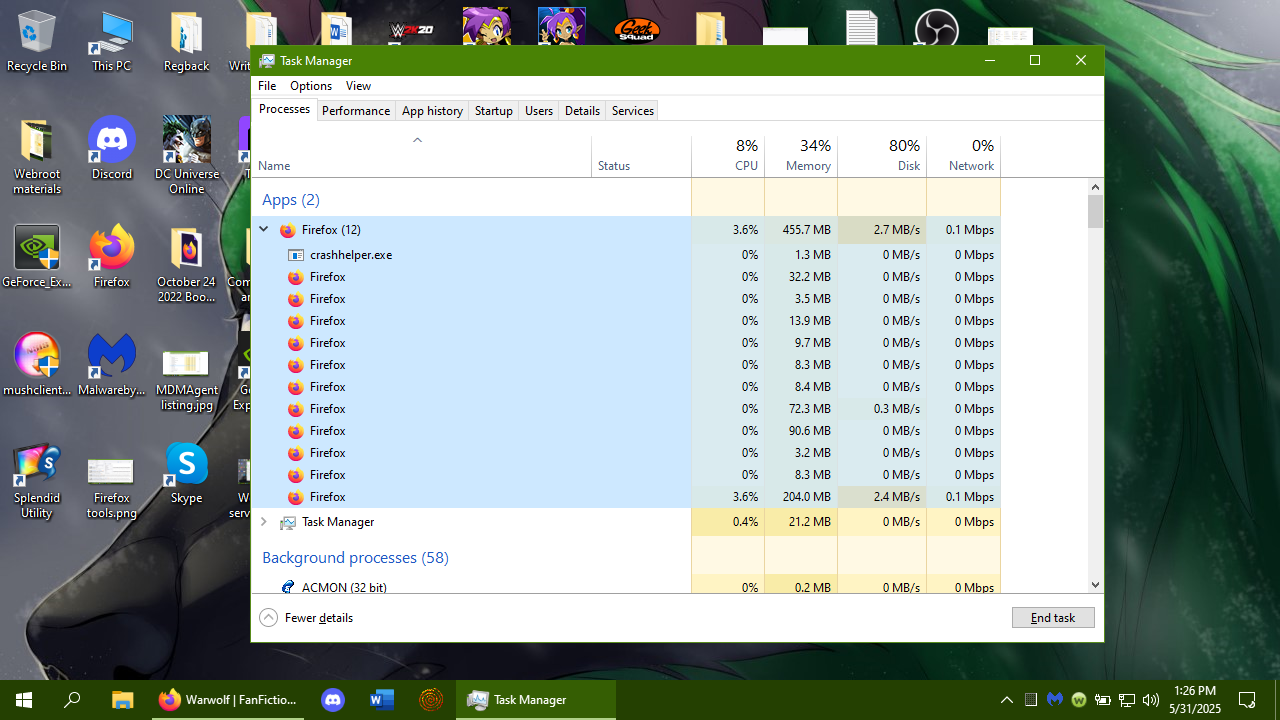1280x720 pixels.
Task: Switch to Discord in the taskbar
Action: pyautogui.click(x=333, y=700)
